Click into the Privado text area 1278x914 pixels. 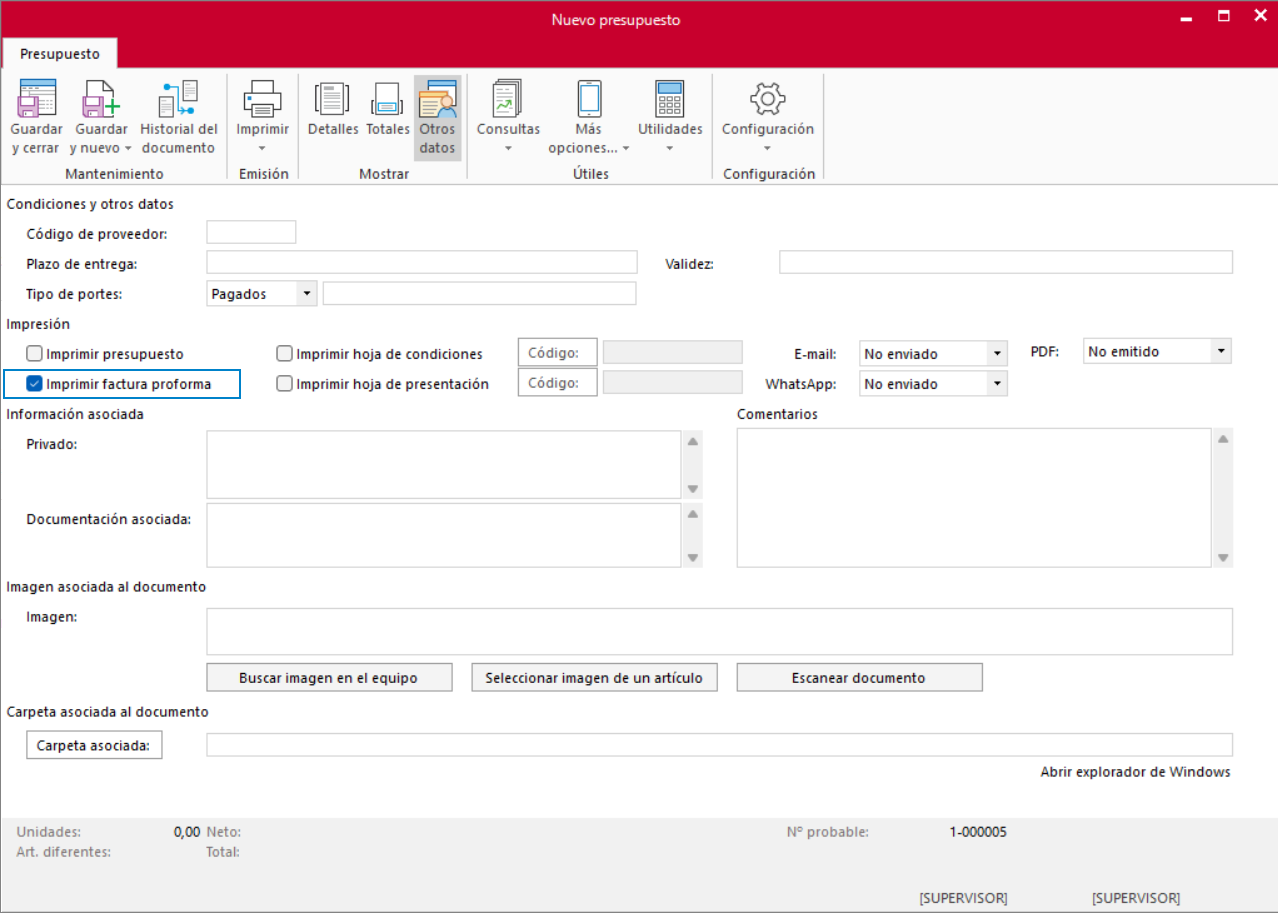tap(444, 465)
